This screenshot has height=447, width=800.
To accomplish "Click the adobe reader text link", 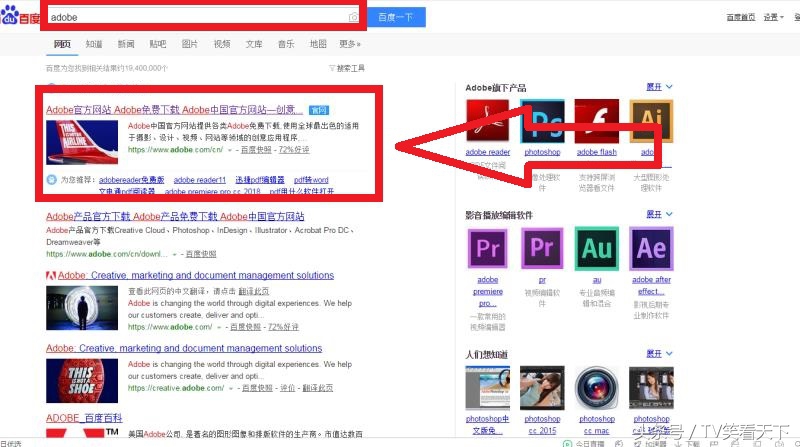I will pos(488,152).
